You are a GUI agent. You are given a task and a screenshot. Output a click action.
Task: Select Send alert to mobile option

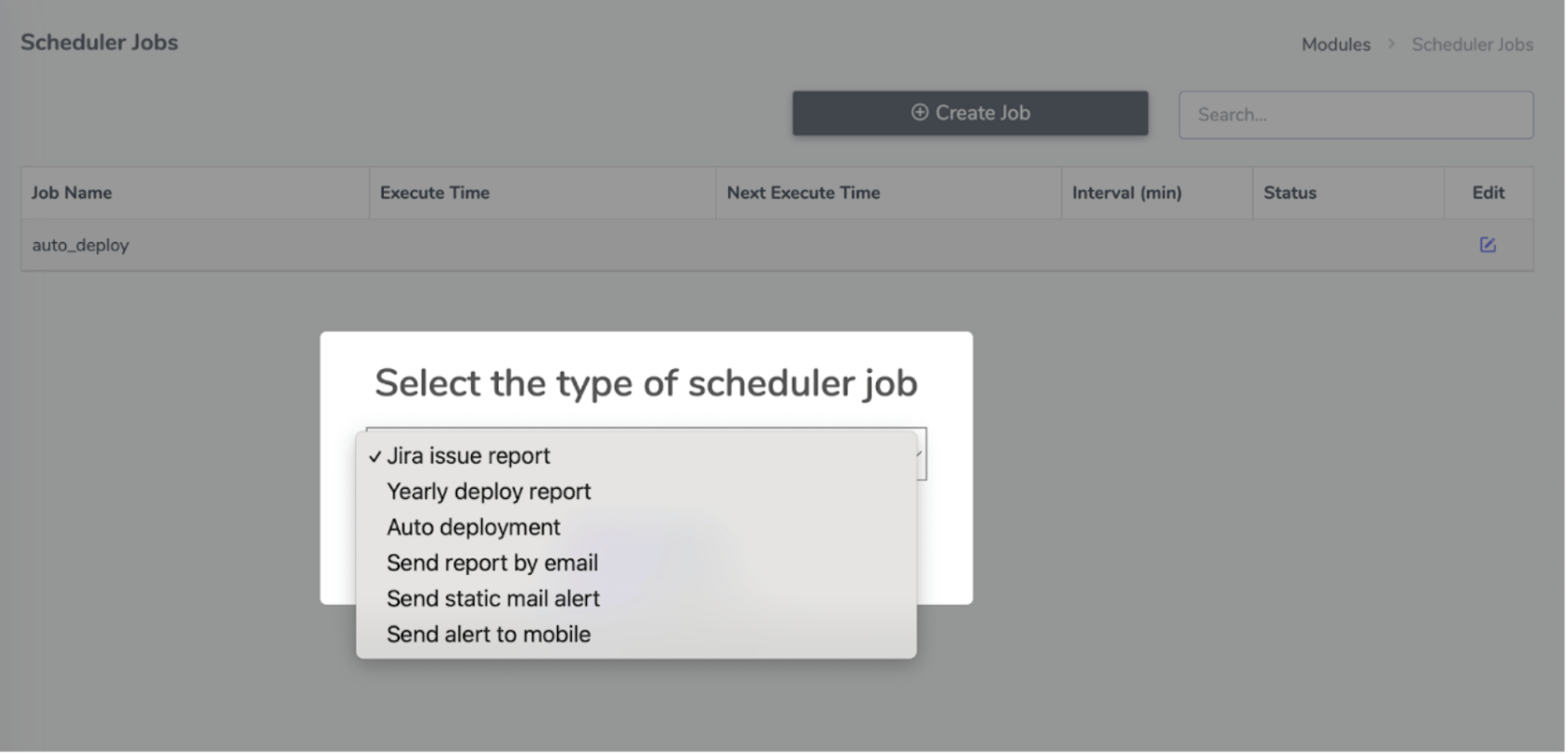(488, 634)
